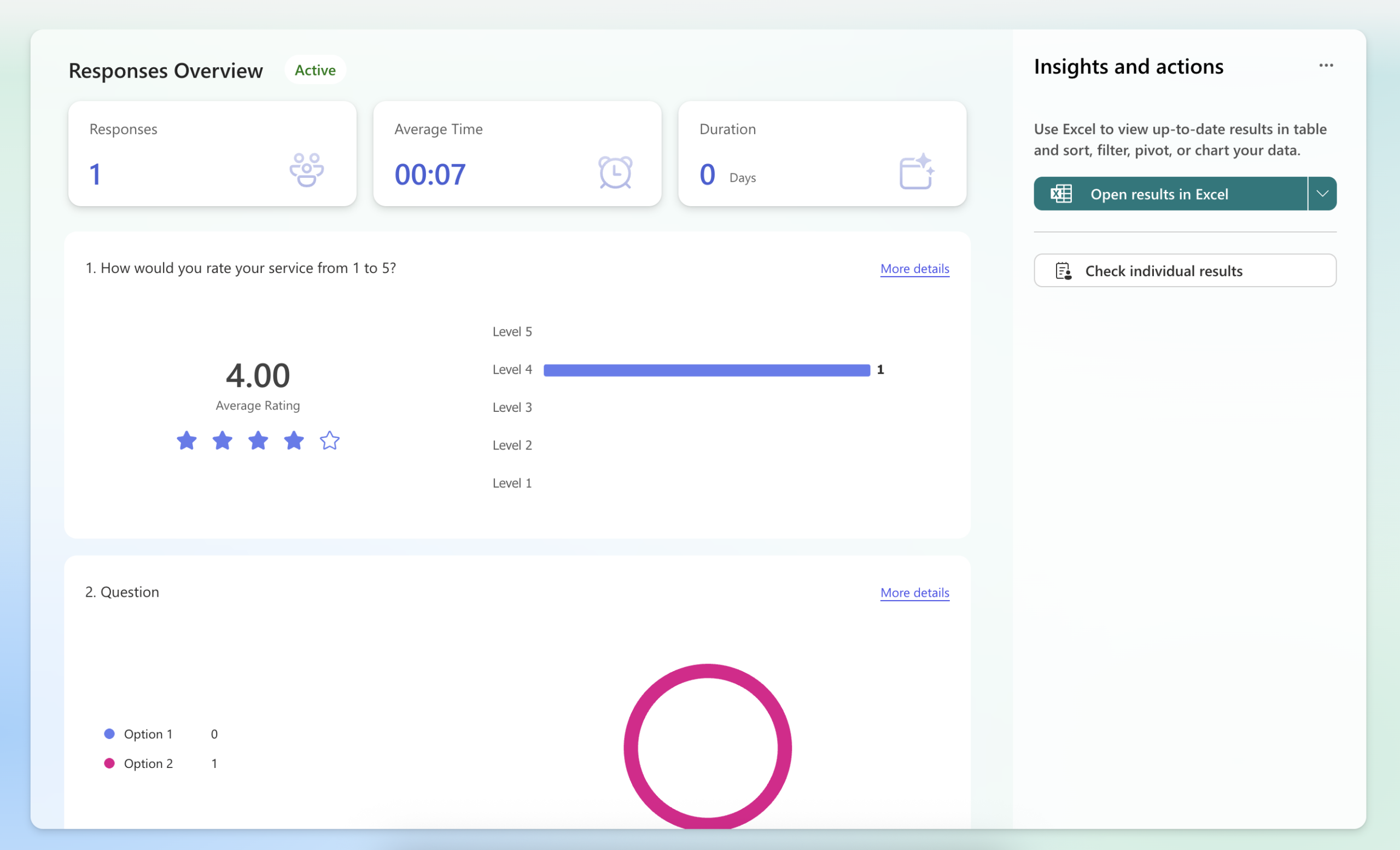Open More details for the service rating question

914,269
